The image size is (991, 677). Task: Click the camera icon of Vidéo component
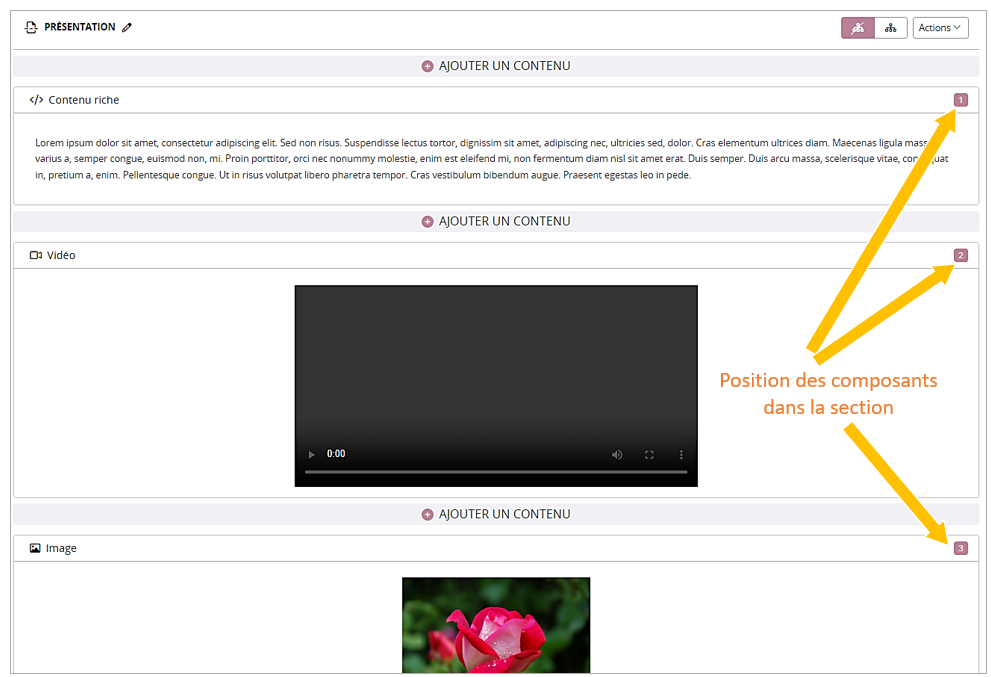point(36,255)
